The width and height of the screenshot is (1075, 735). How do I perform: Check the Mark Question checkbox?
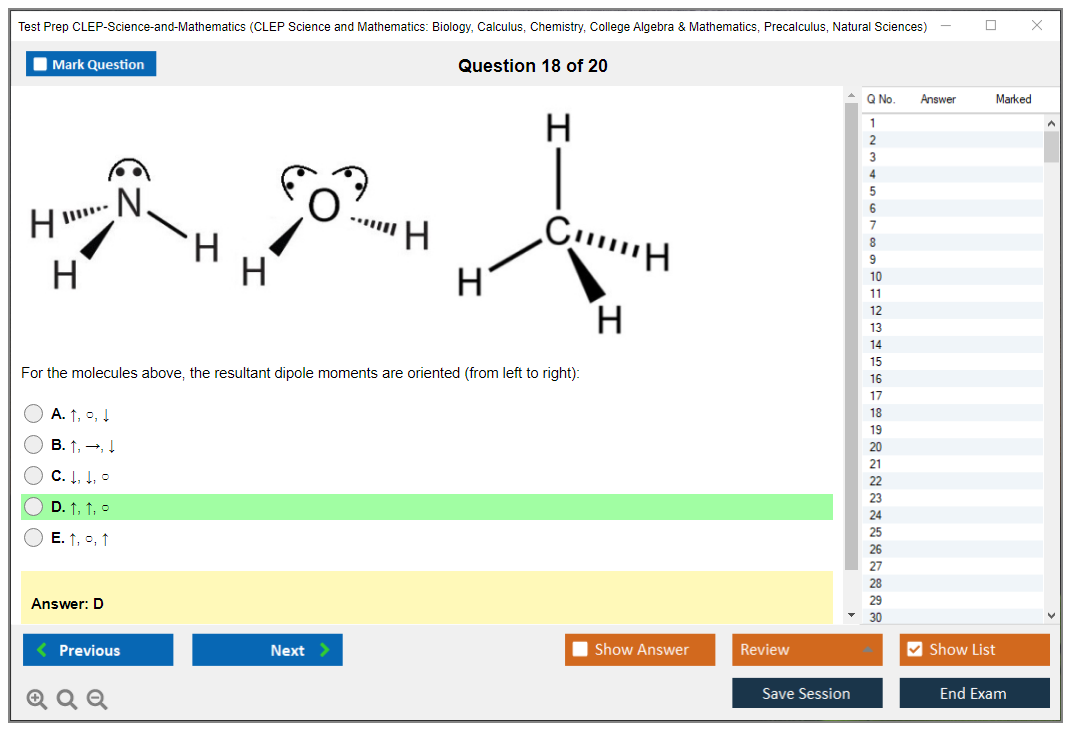pyautogui.click(x=41, y=65)
